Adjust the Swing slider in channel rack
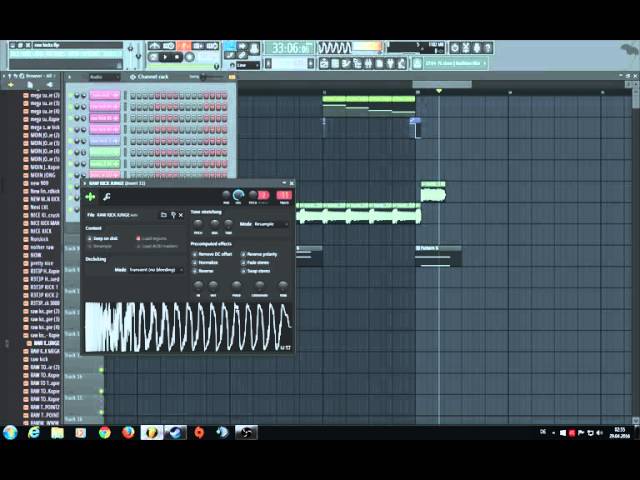Viewport: 640px width, 480px height. (211, 77)
